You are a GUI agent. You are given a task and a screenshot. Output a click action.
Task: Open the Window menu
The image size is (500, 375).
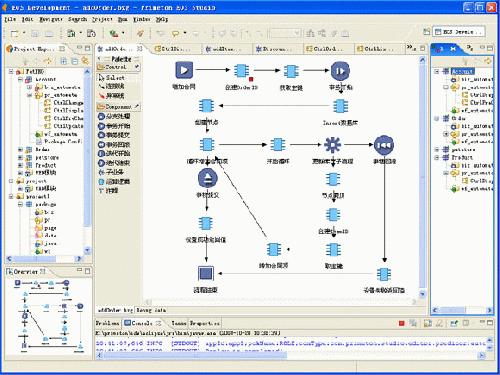(x=142, y=20)
